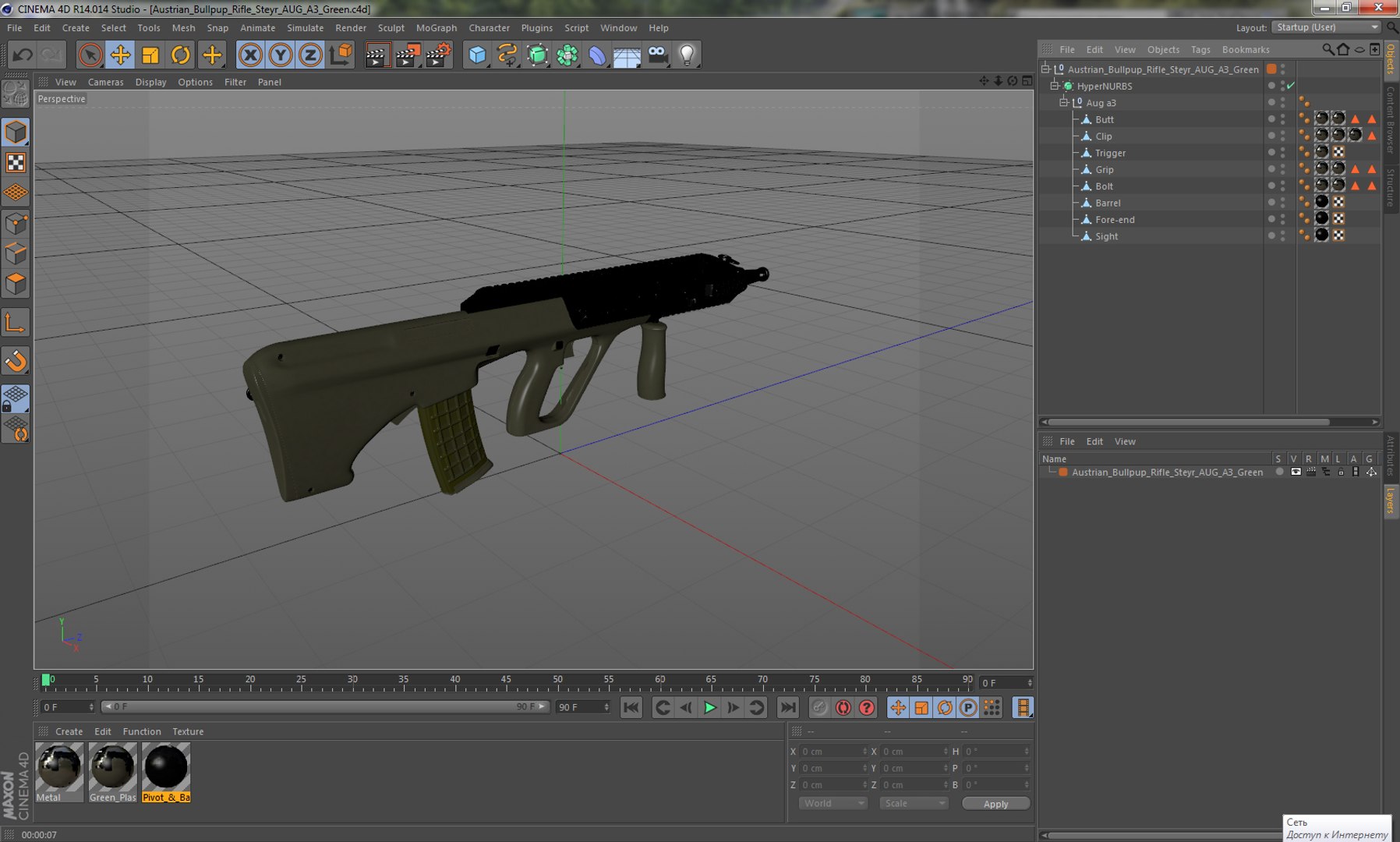1400x842 pixels.
Task: Select the Live Selection tool
Action: (x=90, y=55)
